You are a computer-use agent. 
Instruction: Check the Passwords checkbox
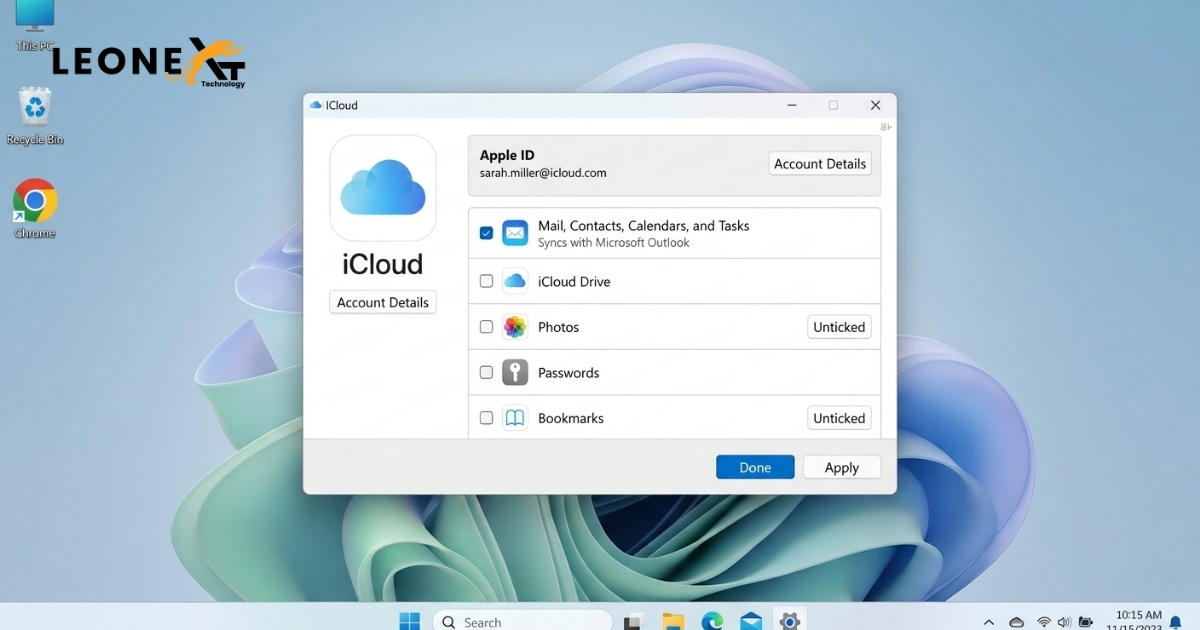tap(486, 373)
